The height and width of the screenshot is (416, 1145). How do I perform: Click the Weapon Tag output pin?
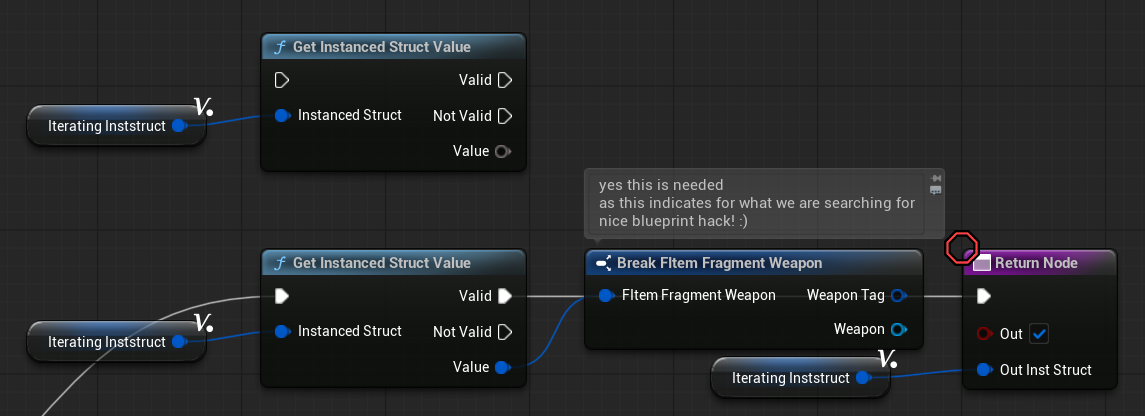(898, 295)
